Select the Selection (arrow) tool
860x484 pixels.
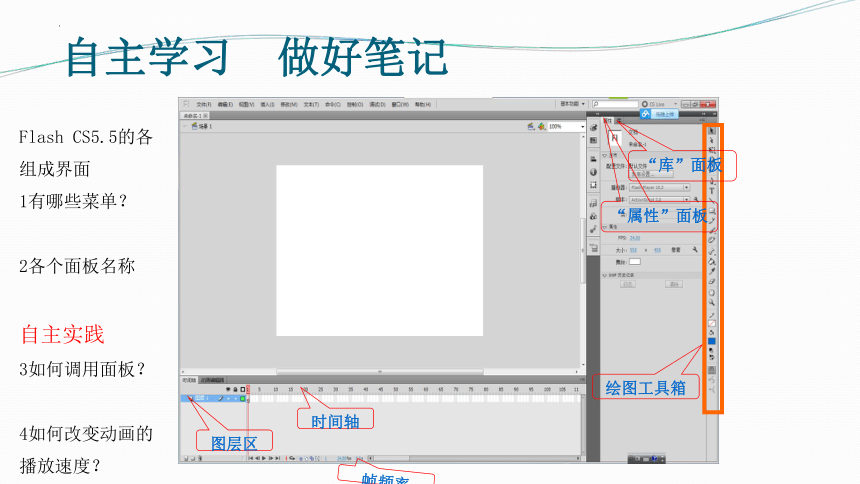711,131
